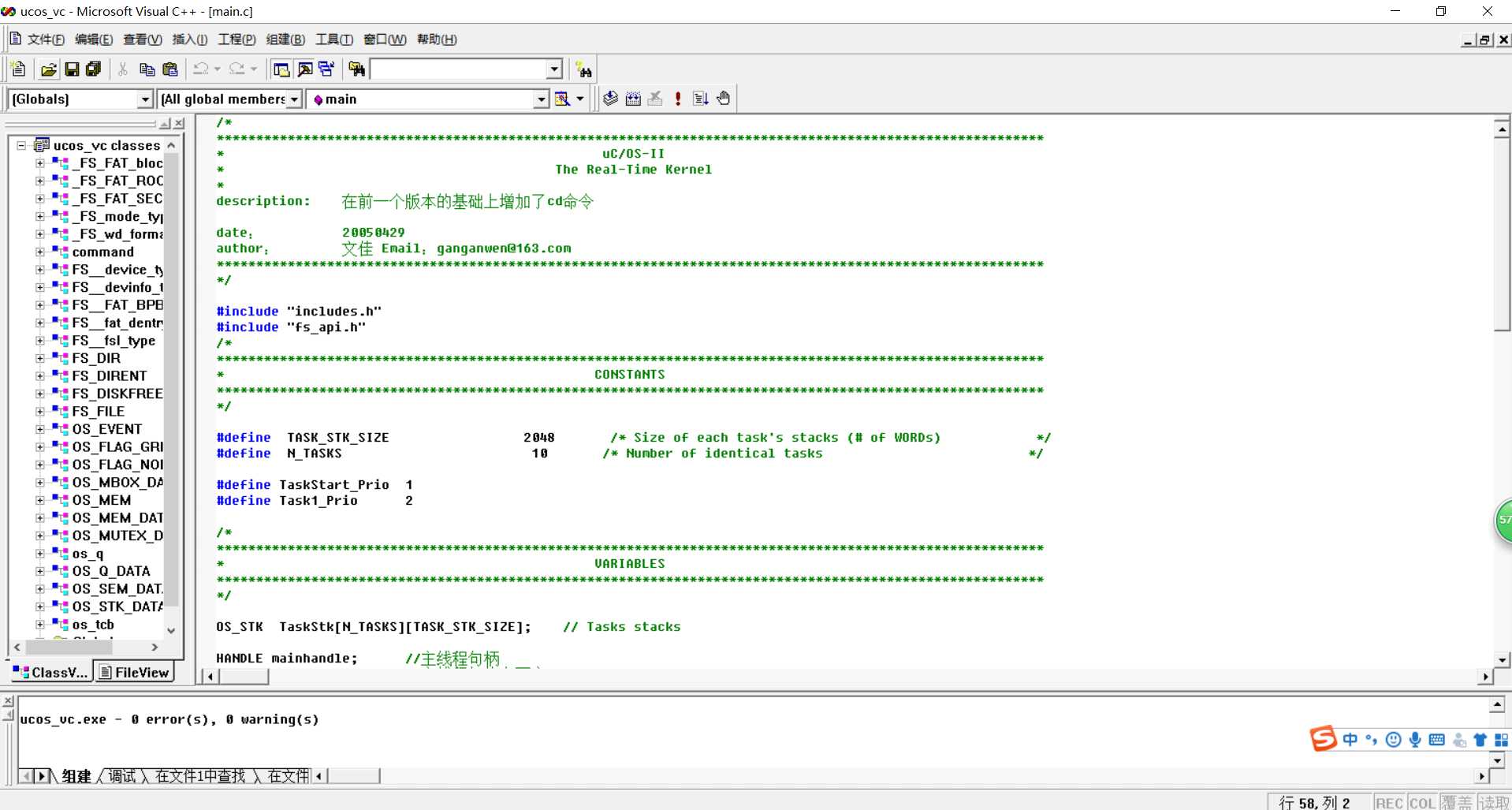Close the workspace panel with its X button

pos(179,124)
